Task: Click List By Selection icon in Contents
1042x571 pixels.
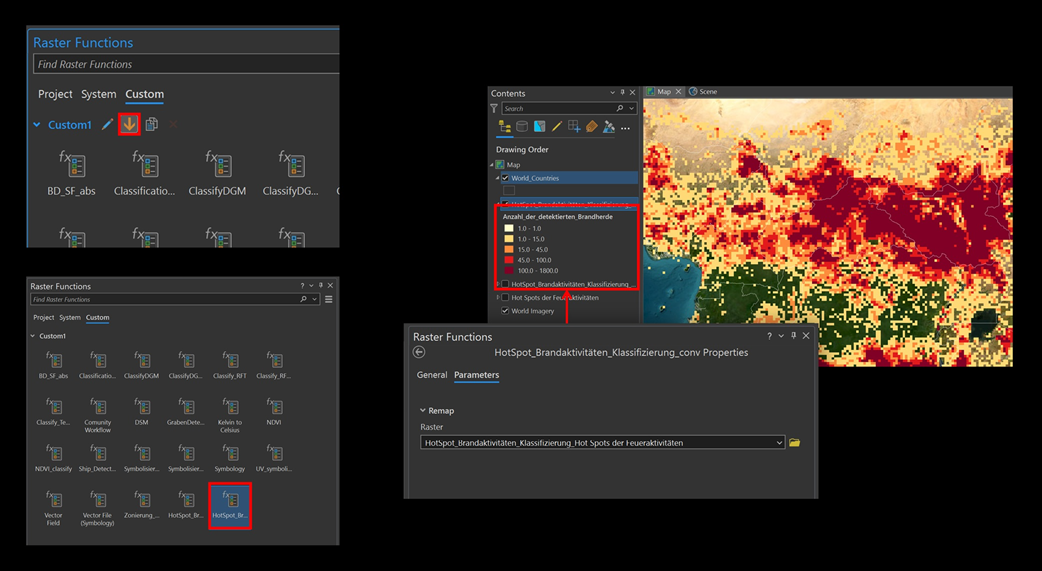Action: tap(540, 127)
